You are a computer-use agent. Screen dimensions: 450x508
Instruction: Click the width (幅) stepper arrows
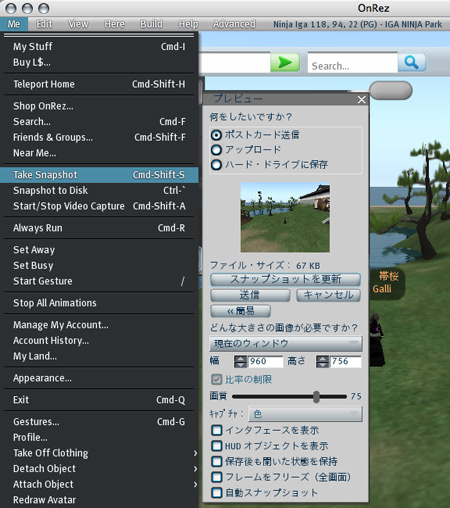(x=240, y=361)
